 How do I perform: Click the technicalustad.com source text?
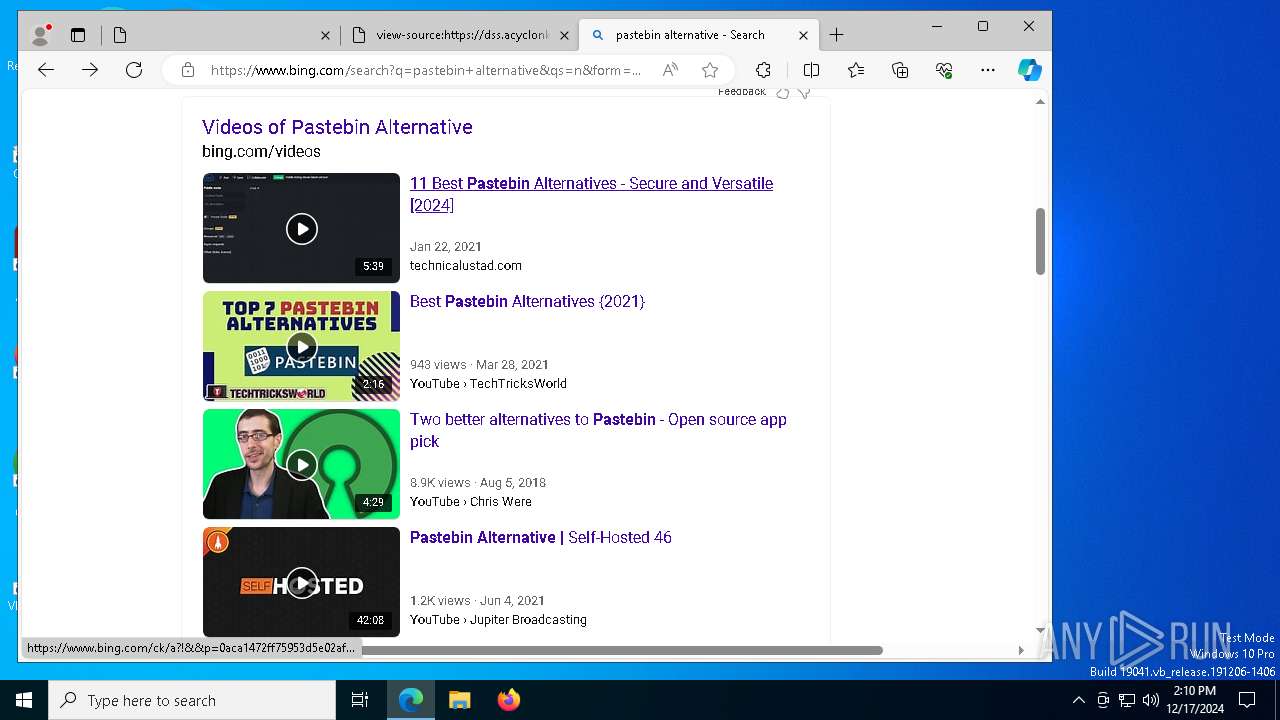466,266
